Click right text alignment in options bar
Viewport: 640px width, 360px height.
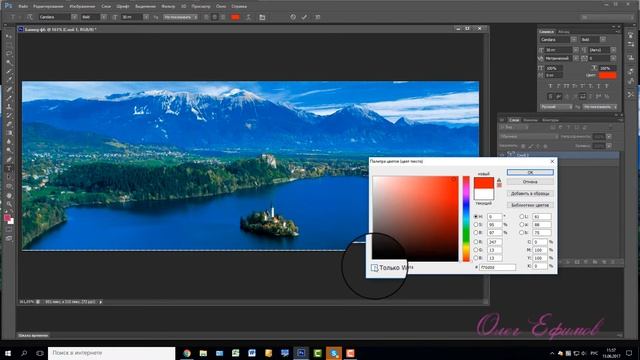[223, 17]
